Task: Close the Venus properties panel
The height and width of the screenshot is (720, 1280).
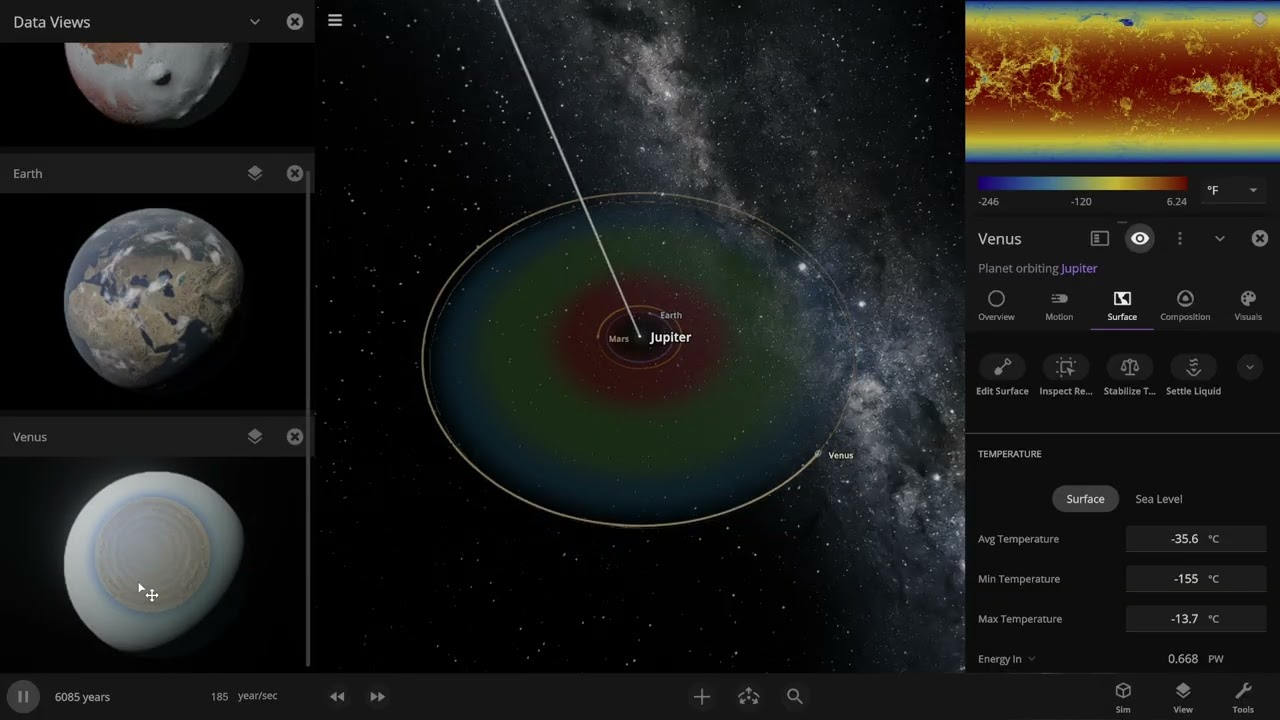Action: [1260, 238]
